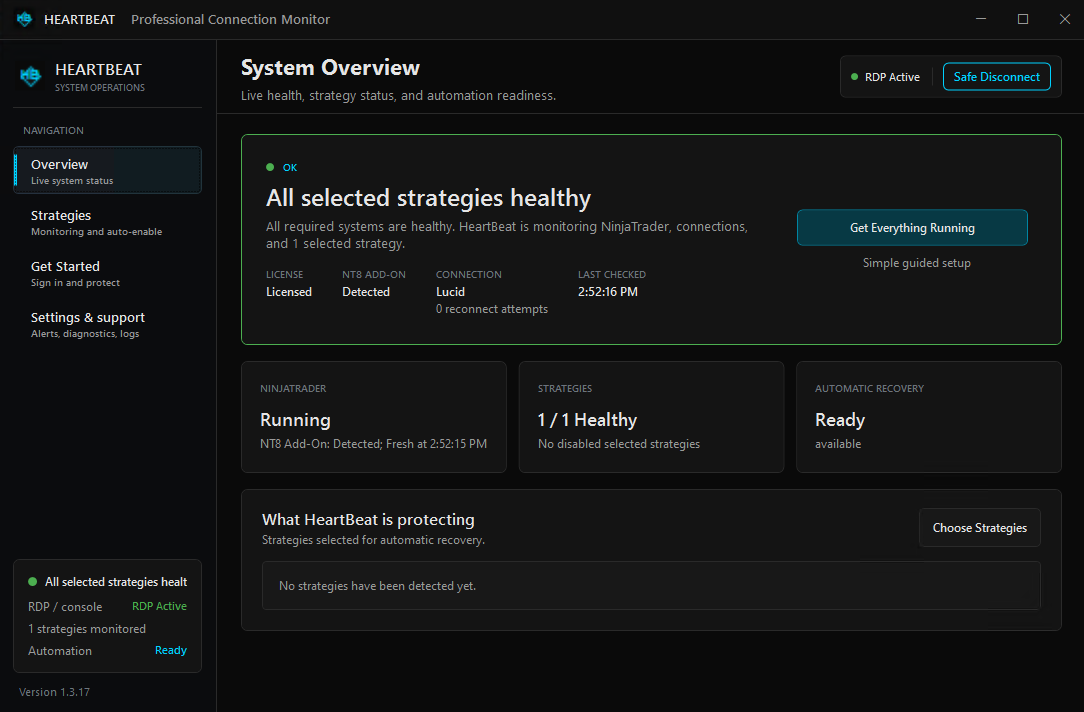Click the 'System Overview' page title
Screen dimensions: 1084x712
[x=330, y=68]
